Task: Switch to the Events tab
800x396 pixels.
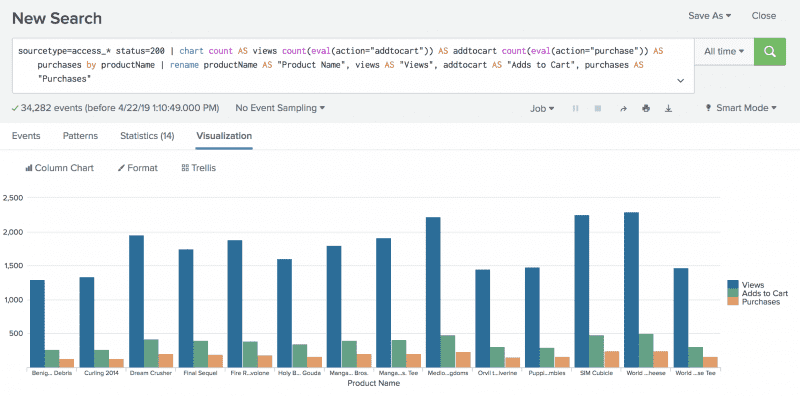Action: click(x=26, y=136)
